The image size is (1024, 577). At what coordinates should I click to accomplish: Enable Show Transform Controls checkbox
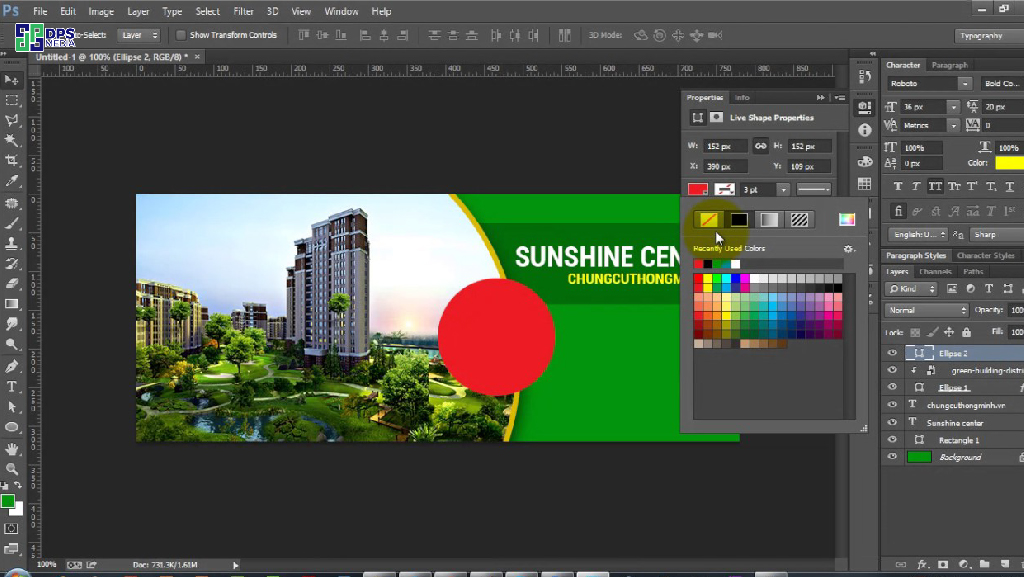[181, 35]
